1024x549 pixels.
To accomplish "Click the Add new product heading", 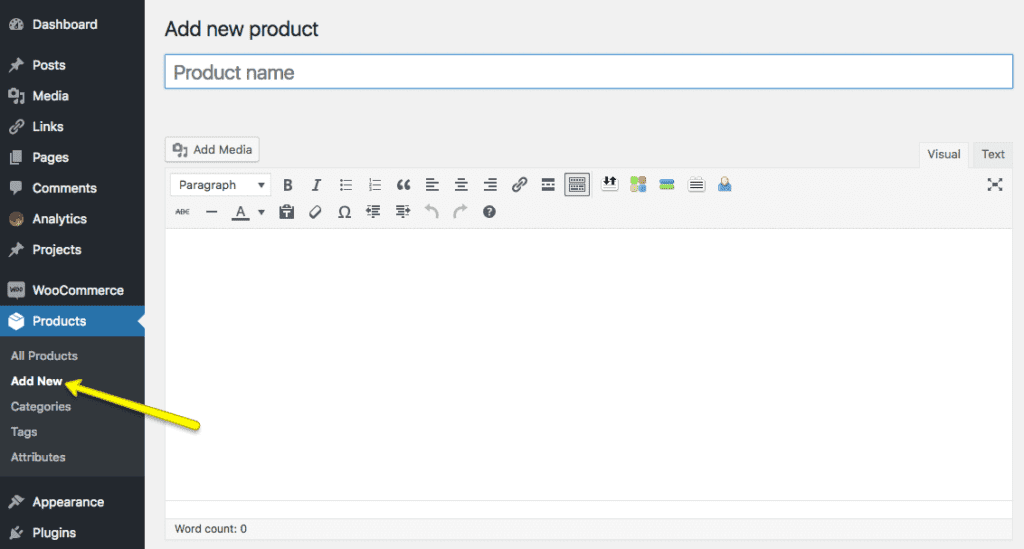I will tap(241, 29).
